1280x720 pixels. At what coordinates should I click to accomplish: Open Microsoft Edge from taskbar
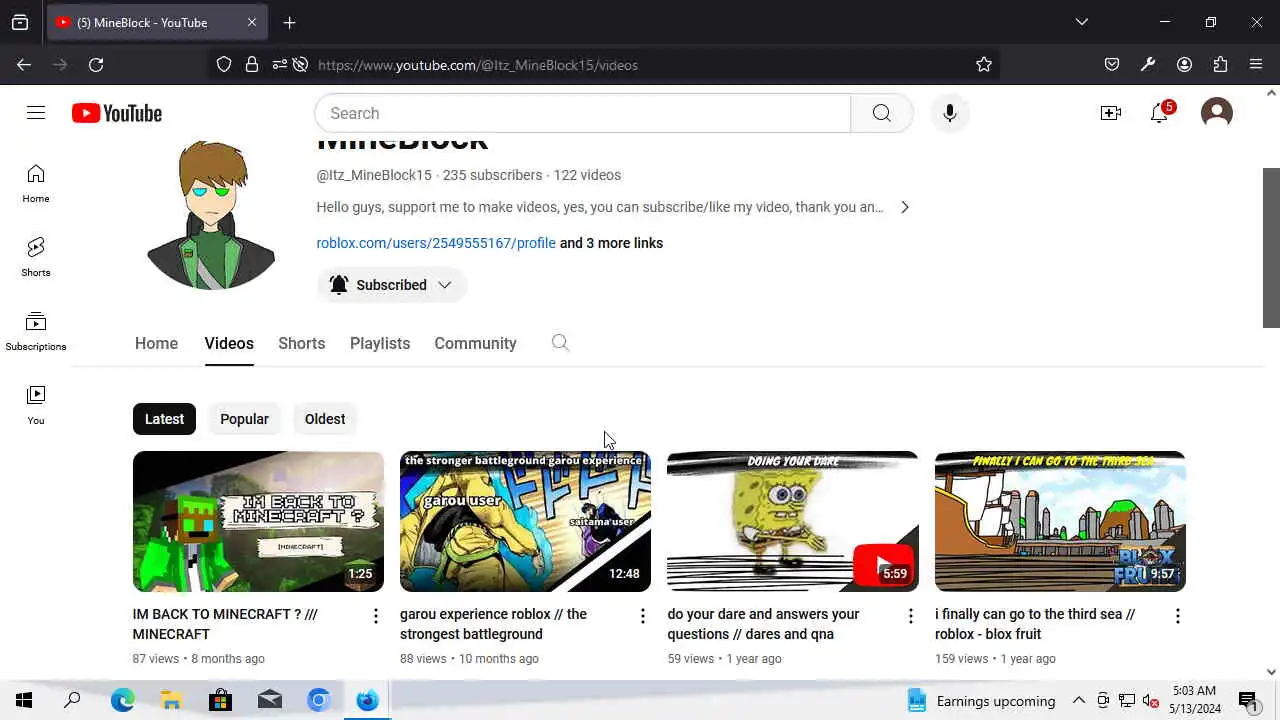(122, 700)
